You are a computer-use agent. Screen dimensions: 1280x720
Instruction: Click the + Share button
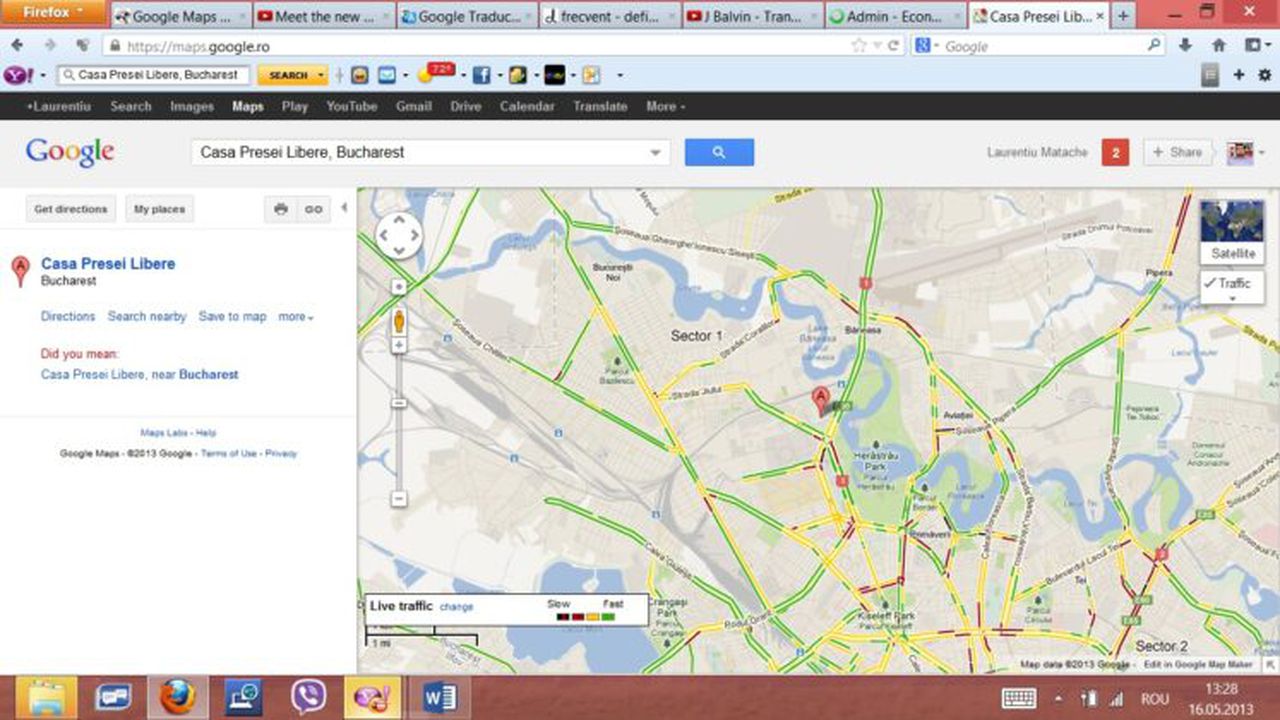(x=1178, y=152)
